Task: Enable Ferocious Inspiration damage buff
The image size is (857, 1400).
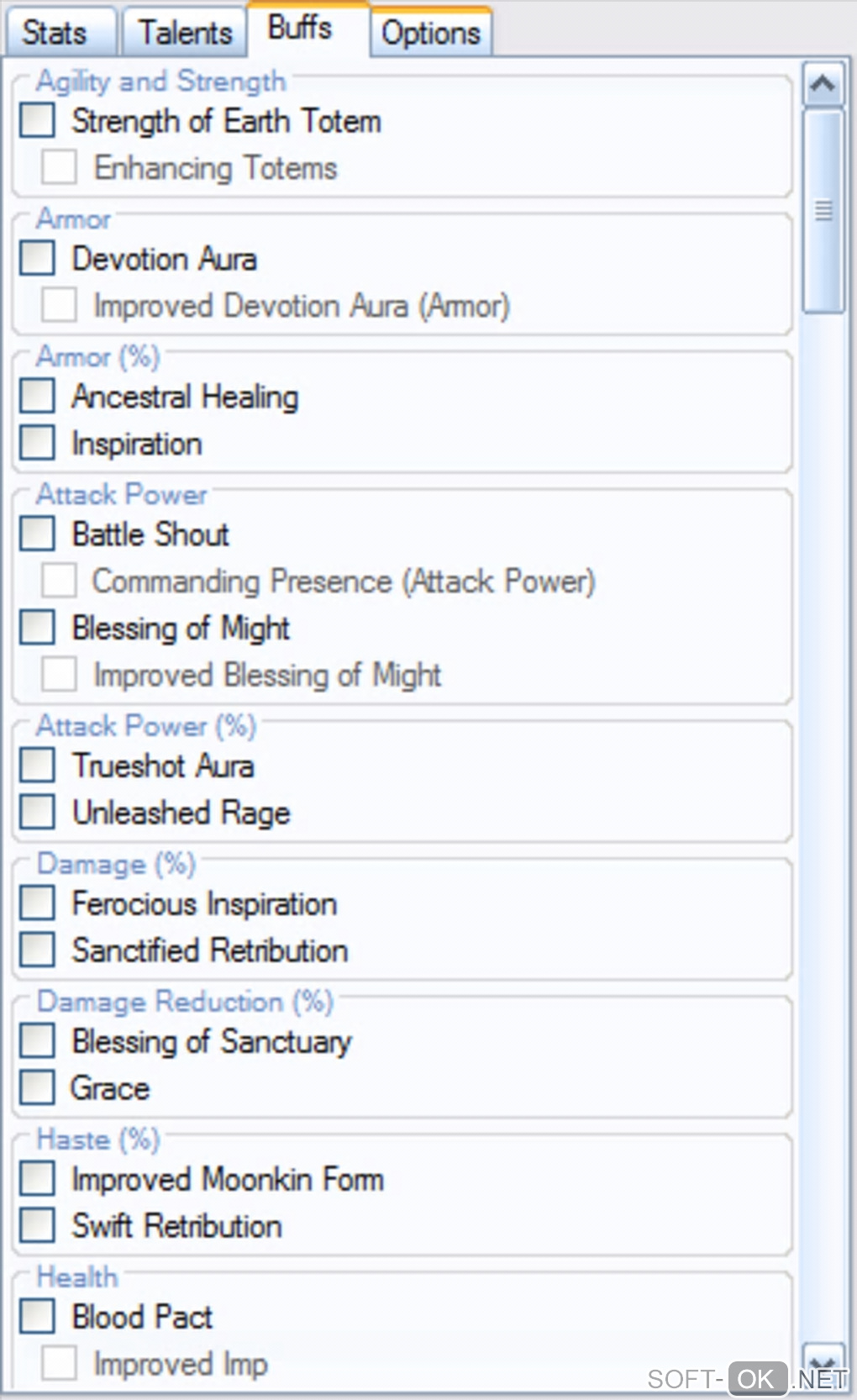Action: point(38,903)
